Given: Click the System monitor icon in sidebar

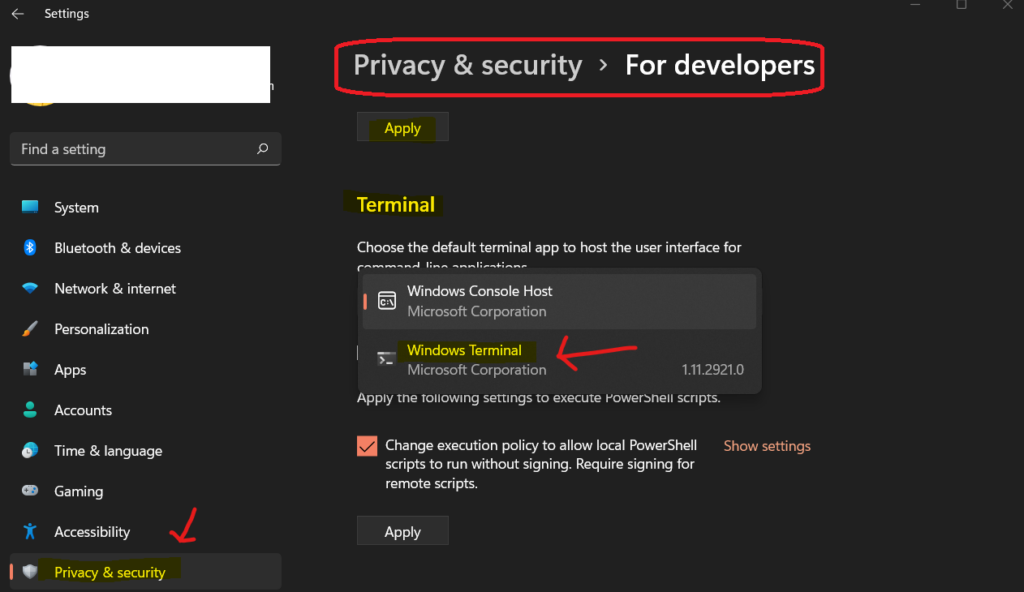Looking at the screenshot, I should 30,207.
